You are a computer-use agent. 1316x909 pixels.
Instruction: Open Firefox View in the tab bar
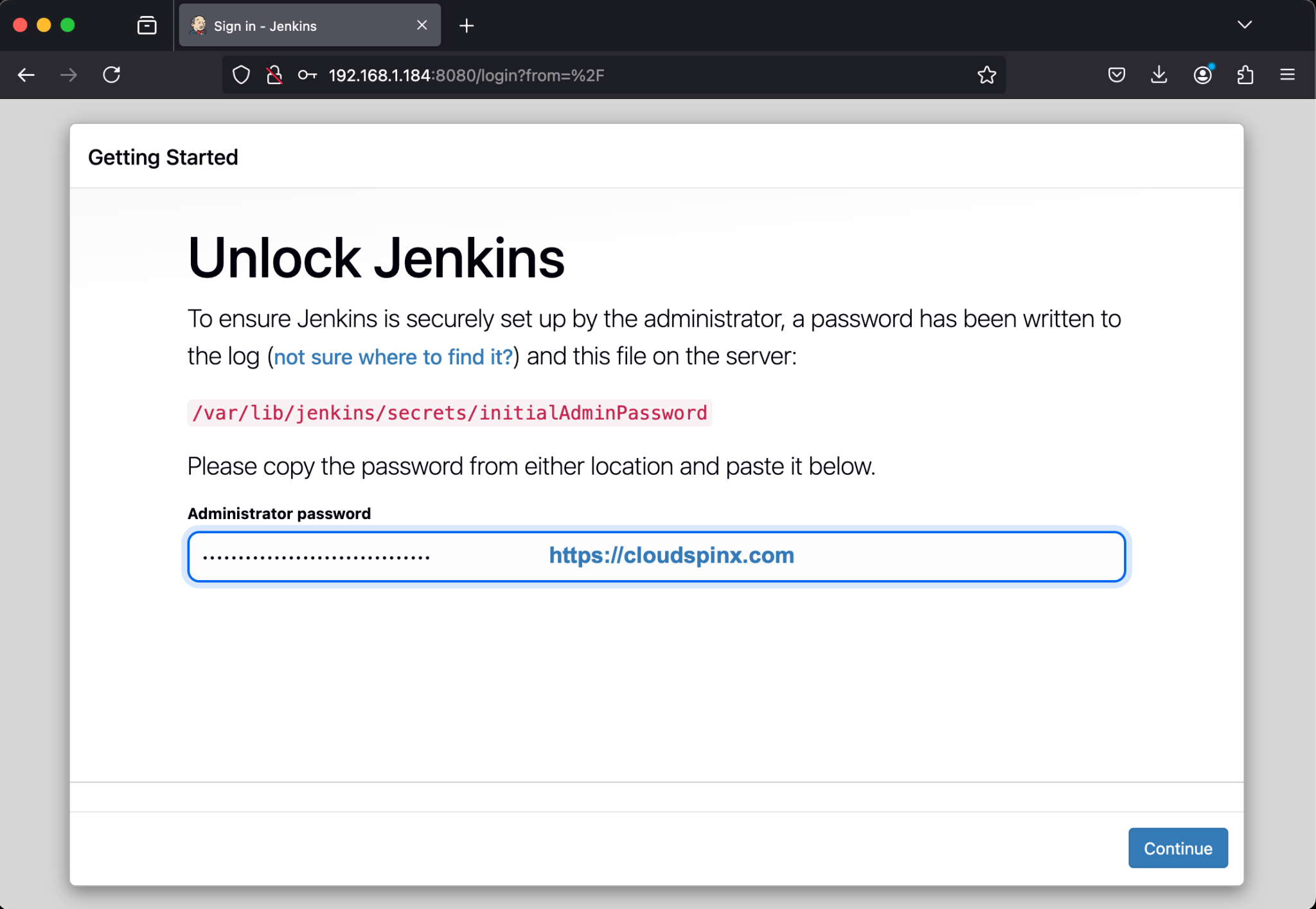(x=146, y=25)
